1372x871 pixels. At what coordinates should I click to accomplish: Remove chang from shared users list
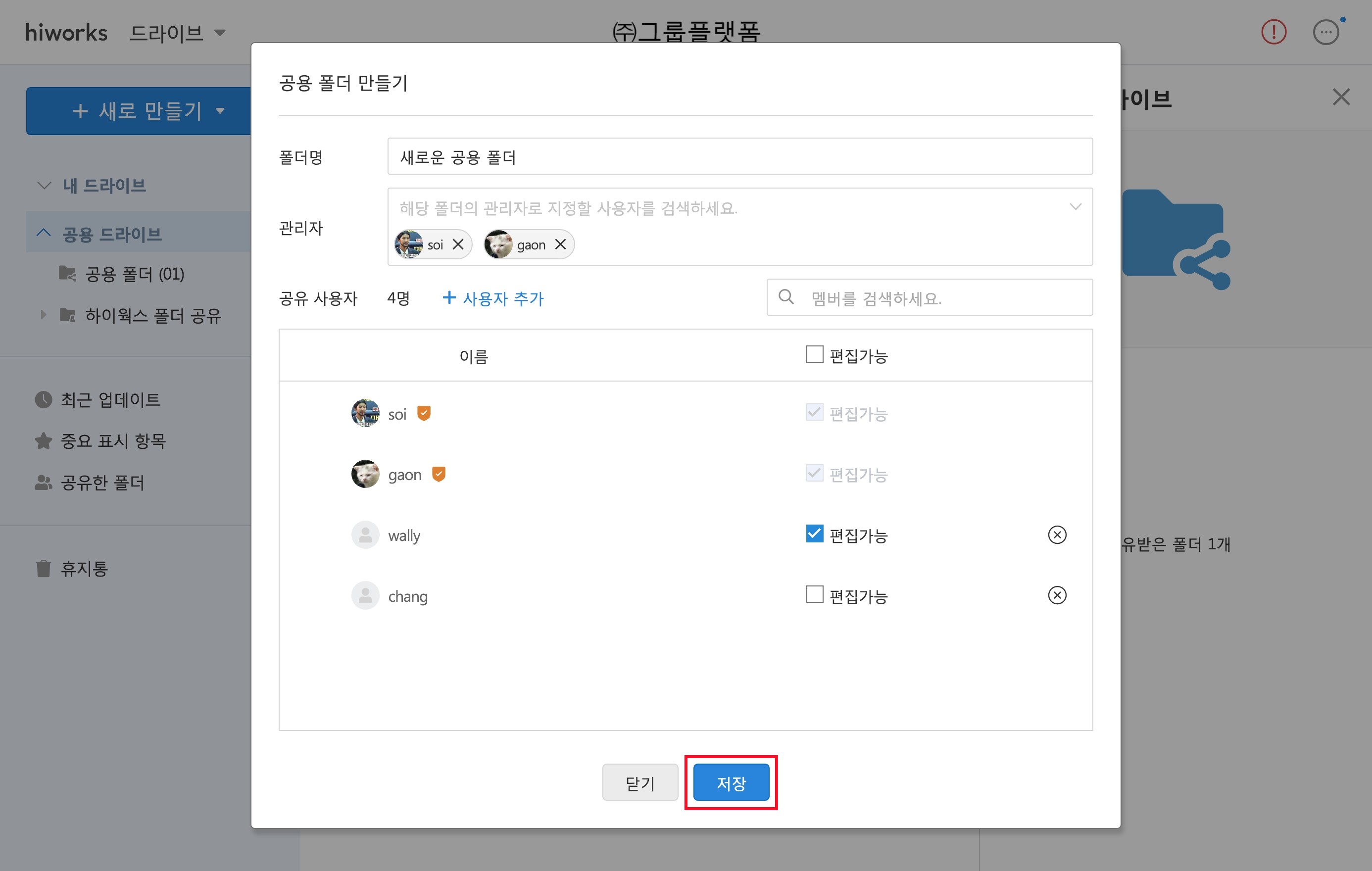click(x=1057, y=595)
